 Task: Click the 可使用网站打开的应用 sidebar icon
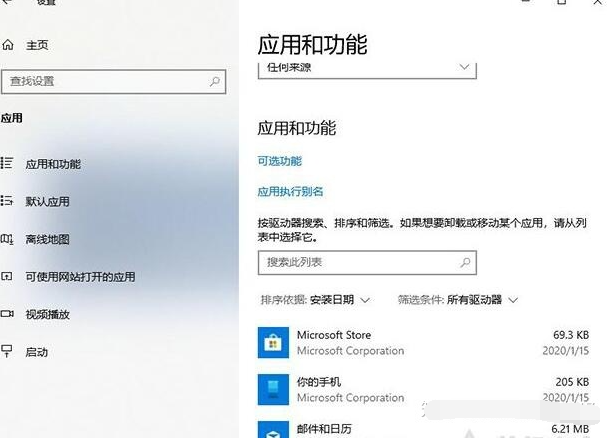pos(7,276)
